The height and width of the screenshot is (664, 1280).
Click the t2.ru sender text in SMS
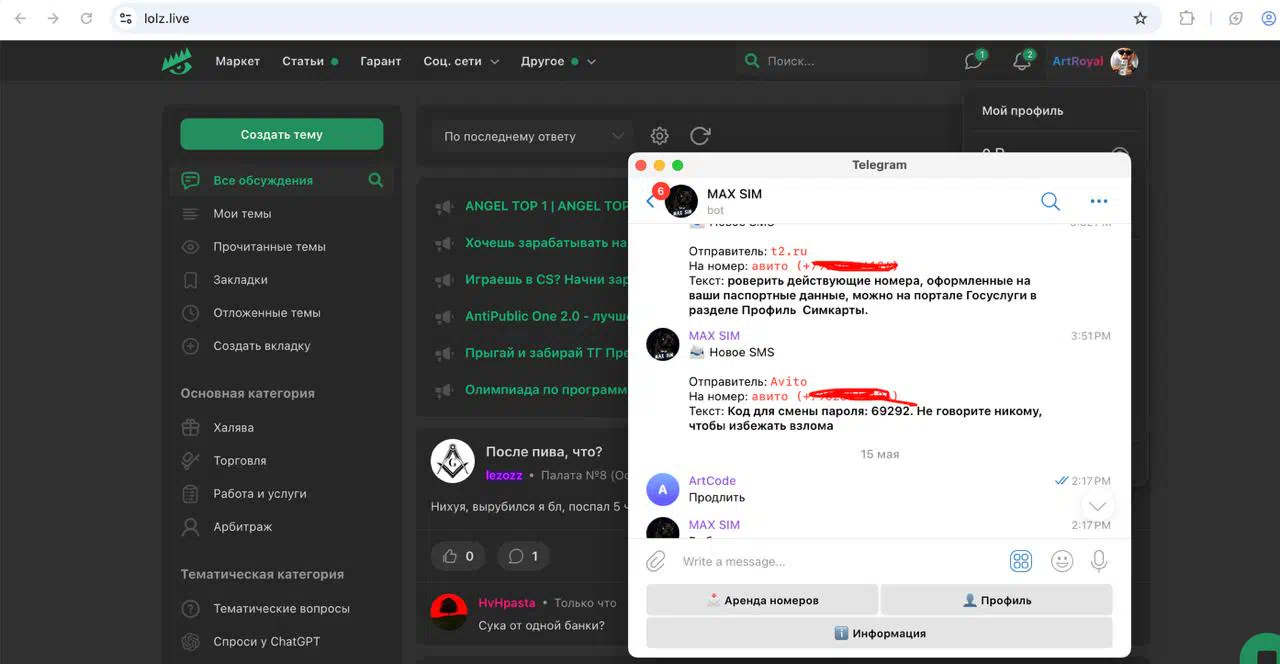789,251
